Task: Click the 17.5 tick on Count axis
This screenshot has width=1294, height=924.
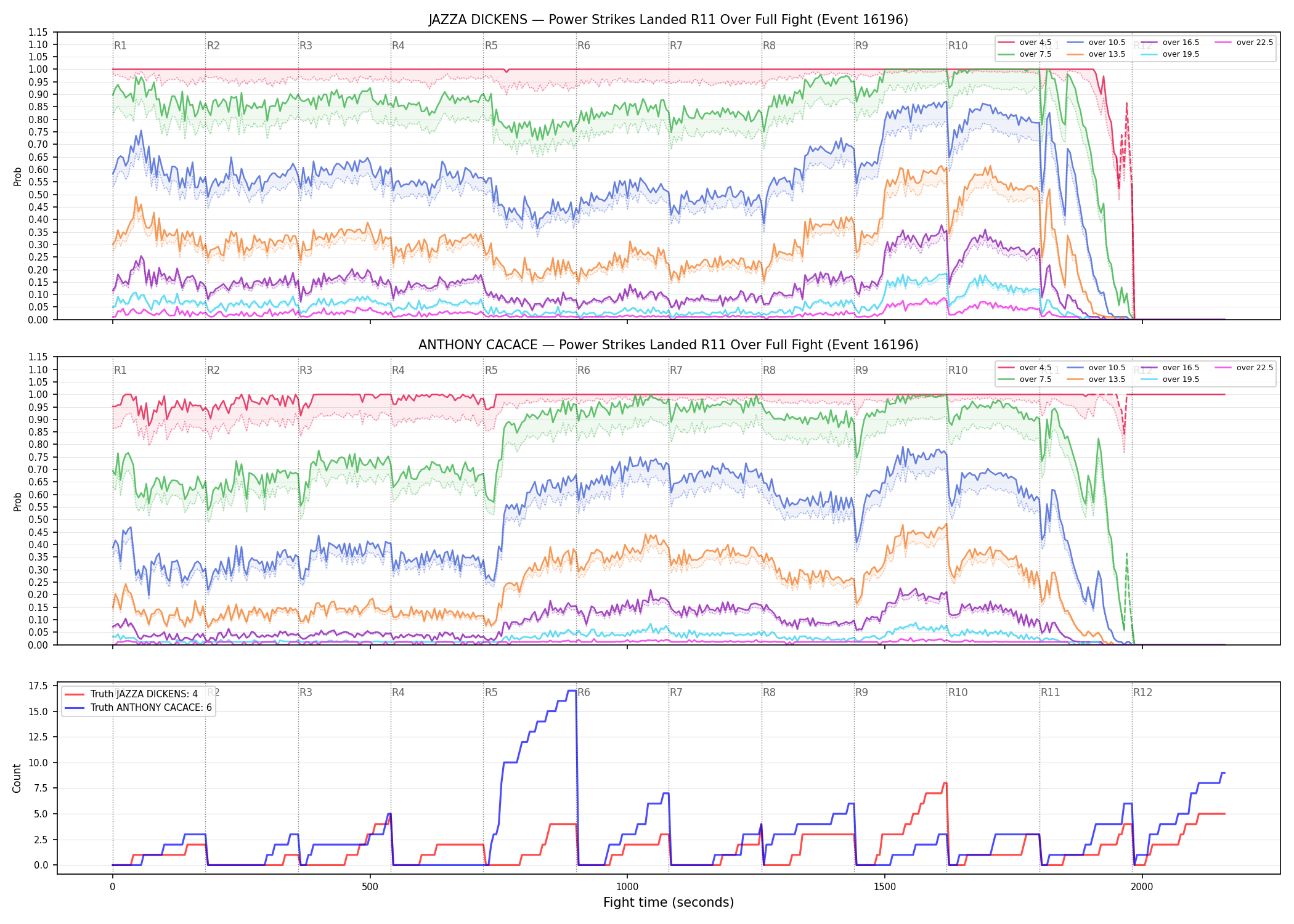Action: pyautogui.click(x=38, y=686)
